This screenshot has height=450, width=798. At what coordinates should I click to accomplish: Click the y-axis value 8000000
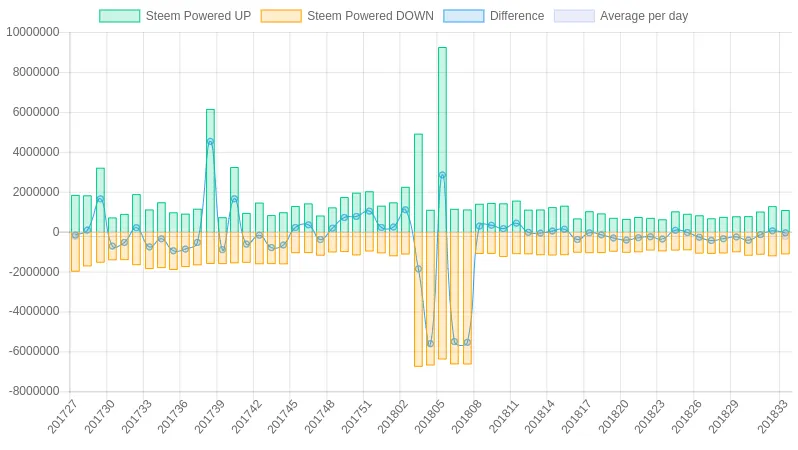[x=36, y=72]
